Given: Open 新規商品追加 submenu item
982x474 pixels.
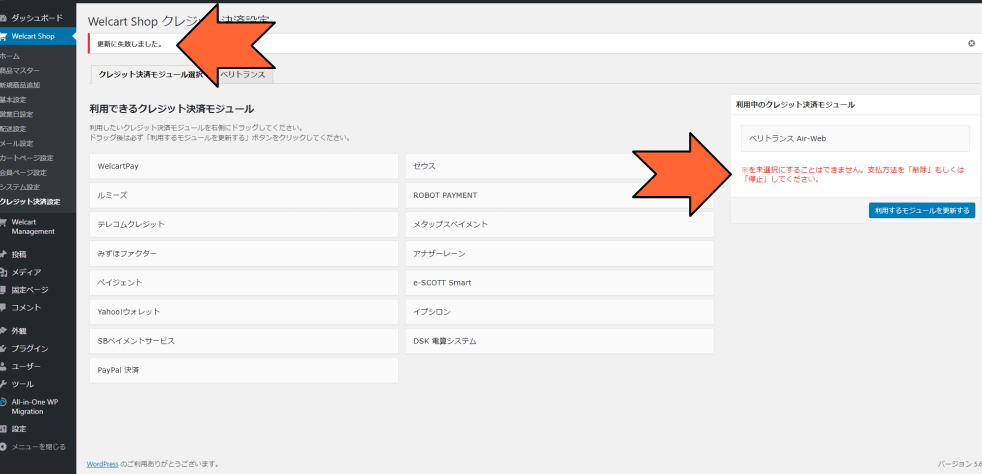Looking at the screenshot, I should [20, 85].
